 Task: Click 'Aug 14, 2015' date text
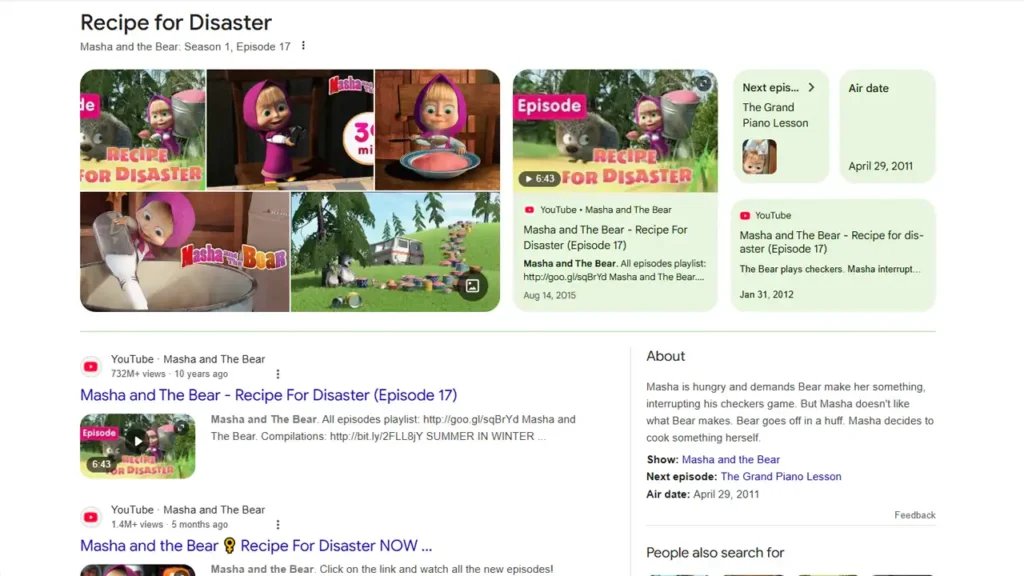click(549, 295)
